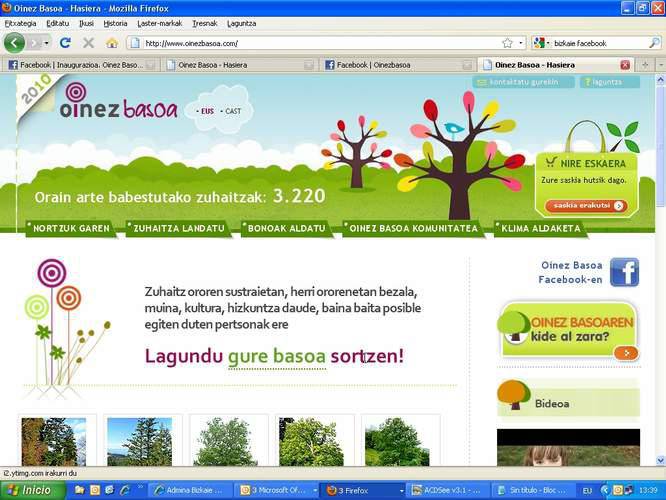Bookmark this page with the star icon

click(507, 43)
